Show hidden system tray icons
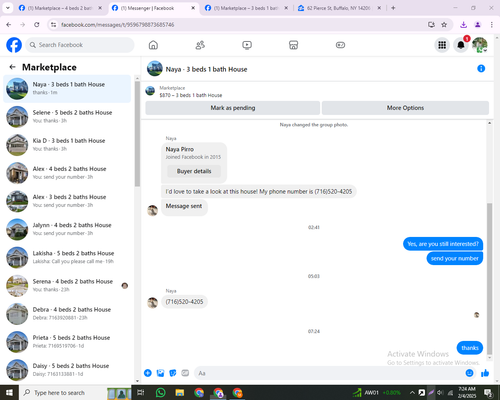Image resolution: width=500 pixels, height=400 pixels. click(x=412, y=393)
